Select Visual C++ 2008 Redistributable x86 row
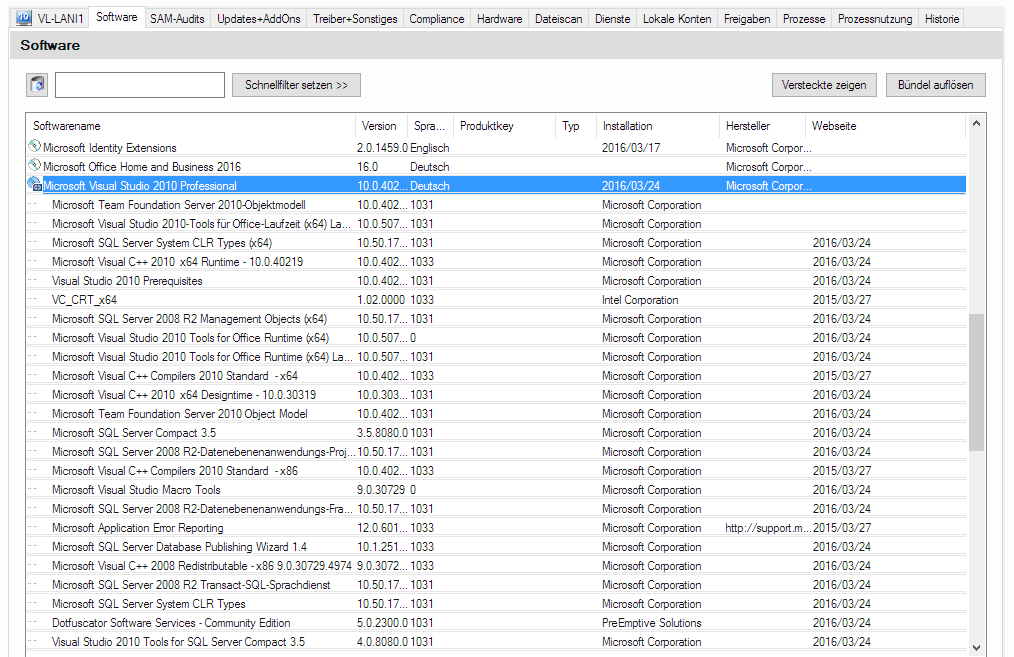 click(x=497, y=566)
